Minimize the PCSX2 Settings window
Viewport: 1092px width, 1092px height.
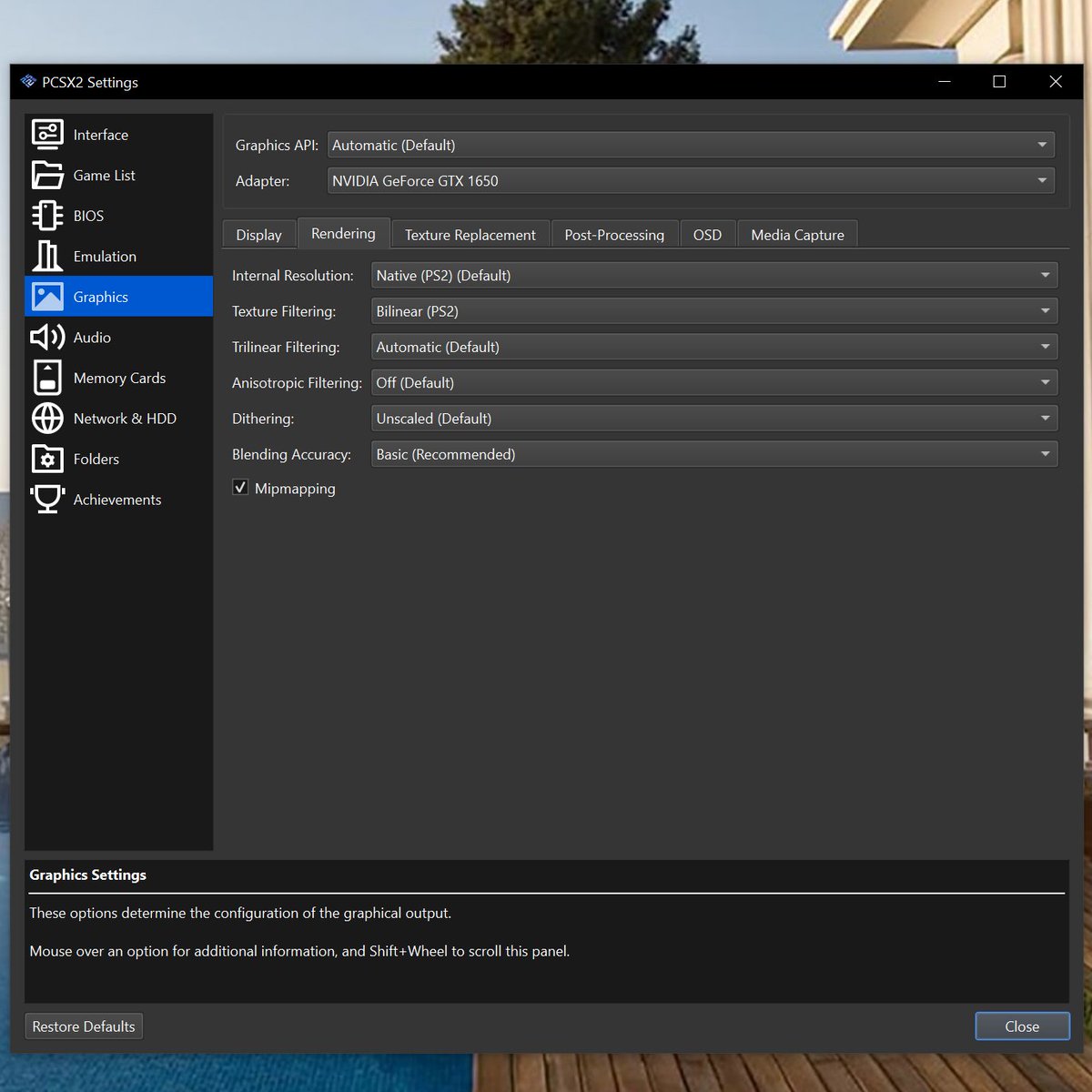coord(945,82)
